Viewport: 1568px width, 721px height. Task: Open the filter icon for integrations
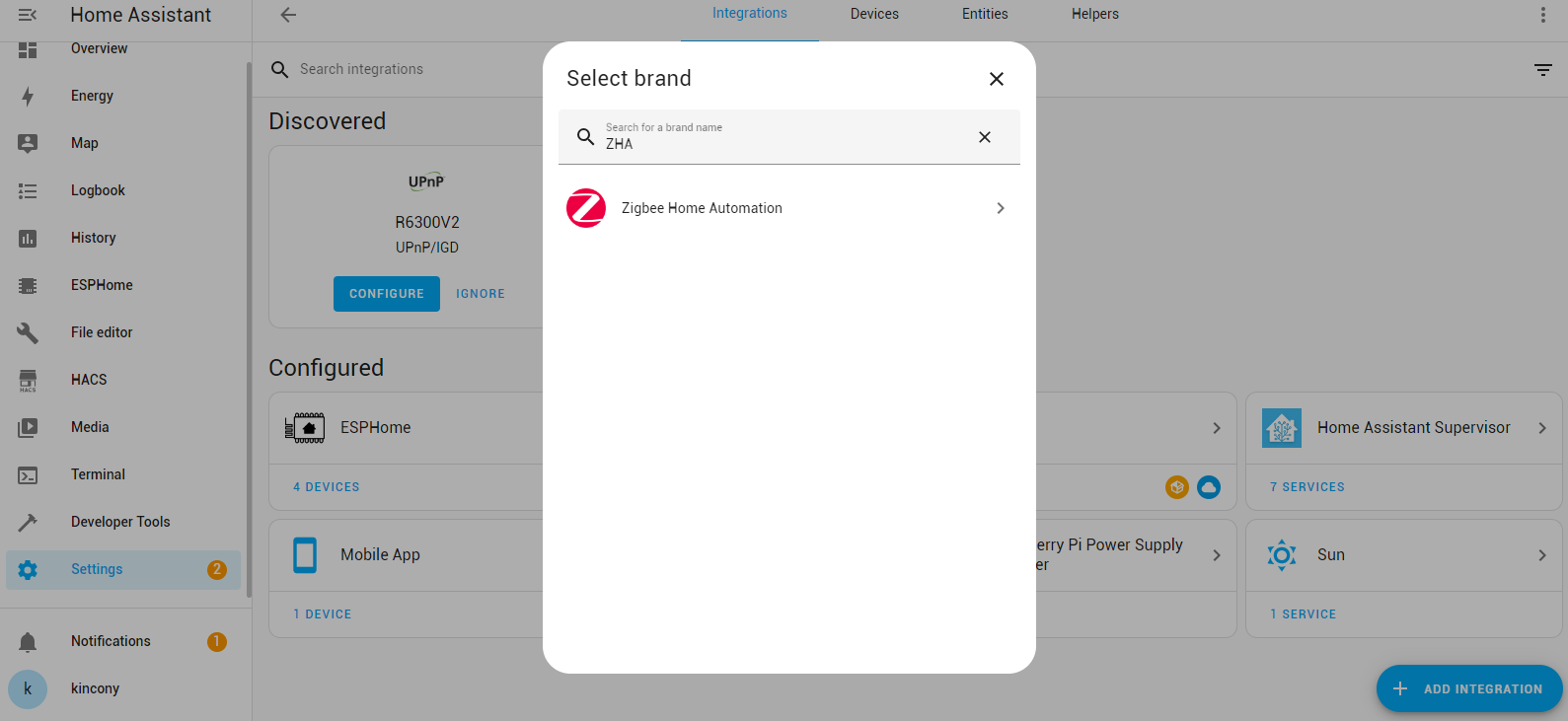coord(1542,69)
